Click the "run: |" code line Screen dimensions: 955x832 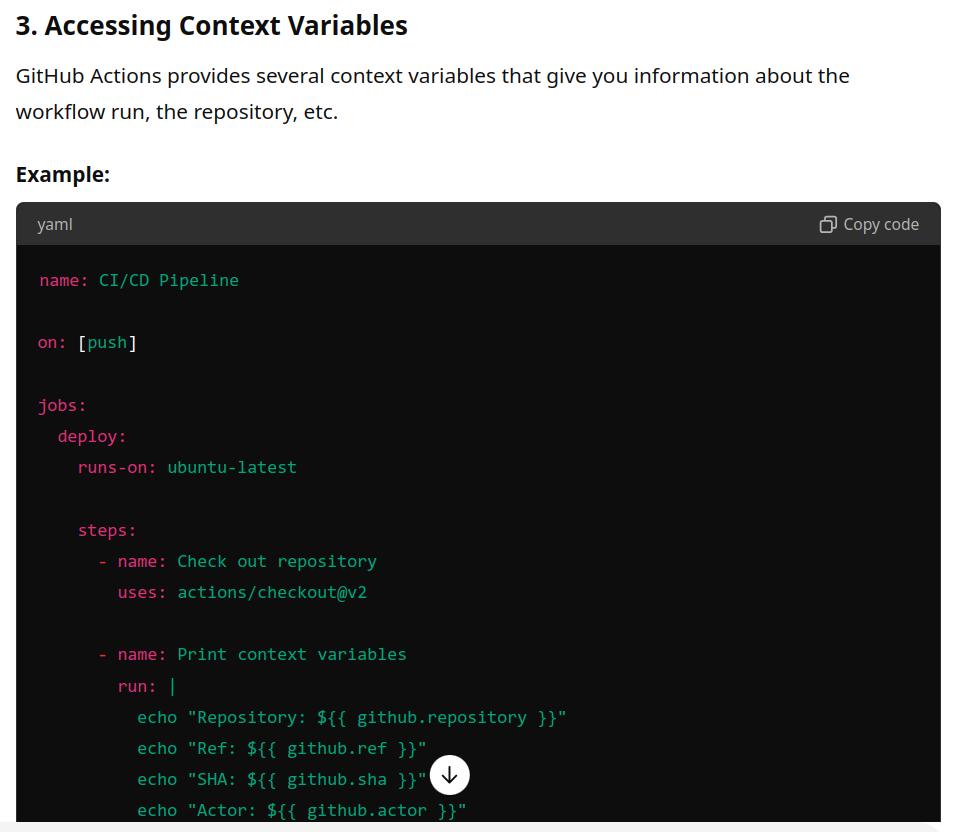tap(147, 686)
